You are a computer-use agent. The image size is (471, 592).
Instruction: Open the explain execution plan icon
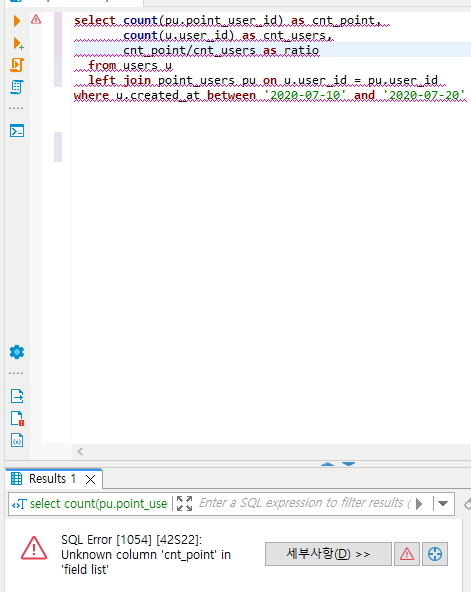click(17, 87)
